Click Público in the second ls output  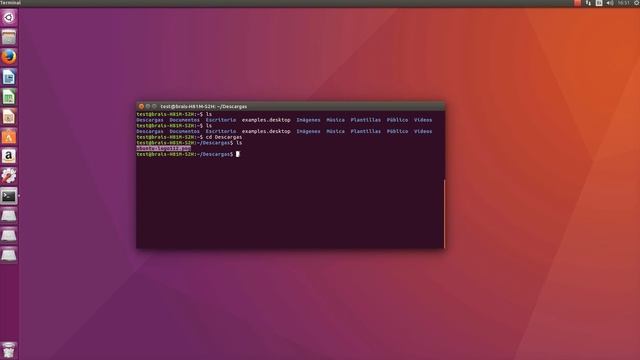(x=398, y=131)
